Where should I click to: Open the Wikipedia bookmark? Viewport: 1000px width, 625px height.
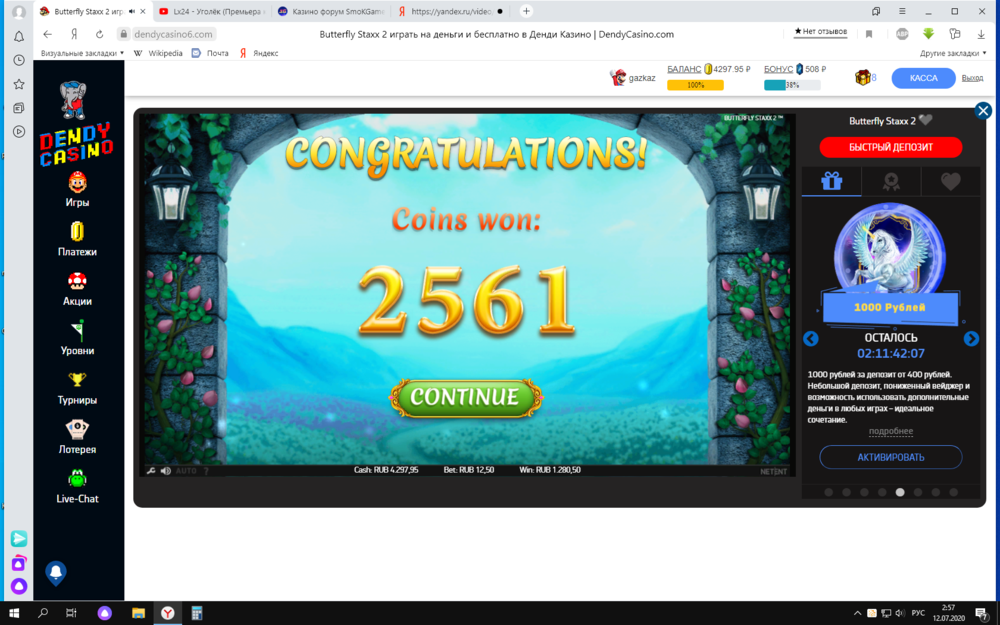(158, 54)
